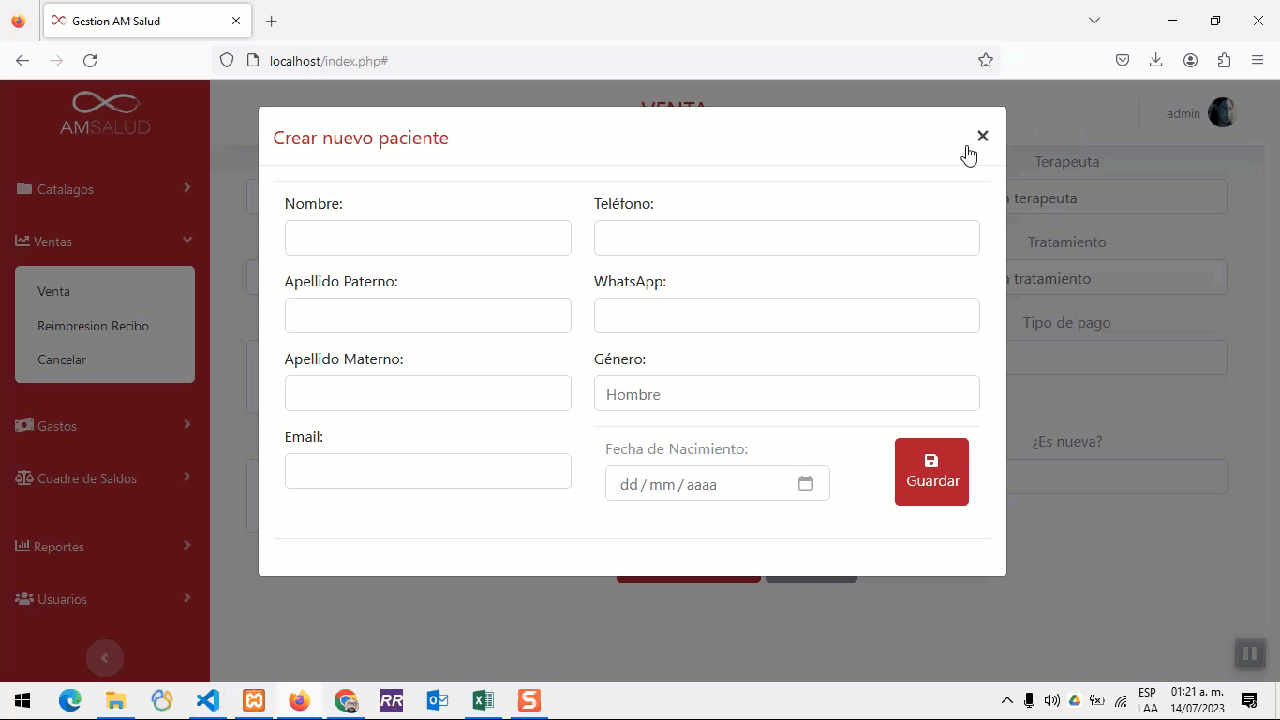Click the Usuarios people icon
Screen dimensions: 1280x720
pyautogui.click(x=24, y=599)
